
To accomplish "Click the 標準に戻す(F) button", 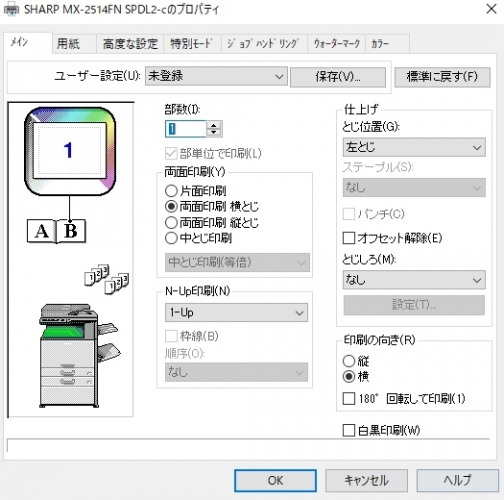I will 442,77.
